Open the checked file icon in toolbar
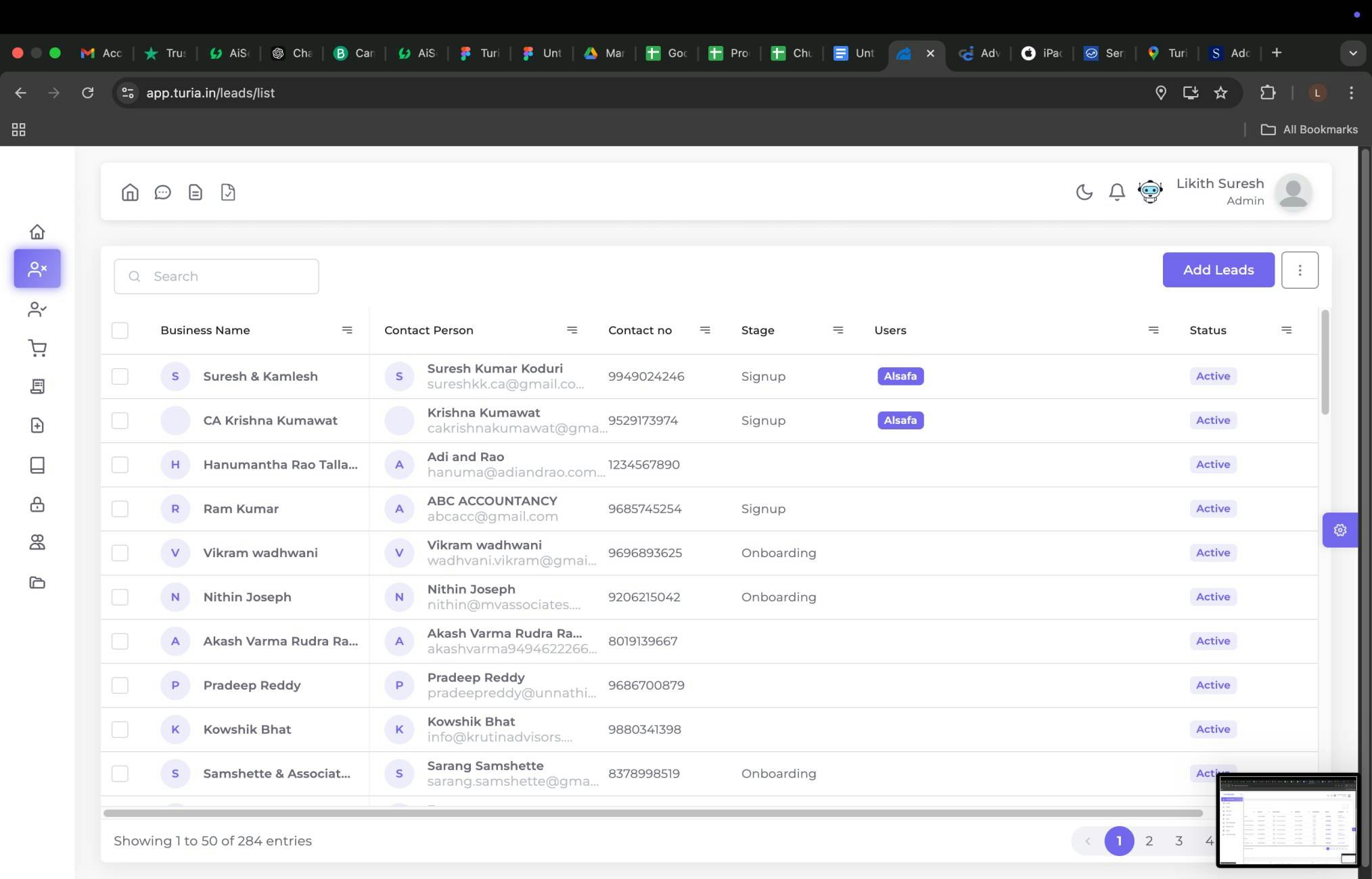The height and width of the screenshot is (879, 1372). click(x=228, y=193)
